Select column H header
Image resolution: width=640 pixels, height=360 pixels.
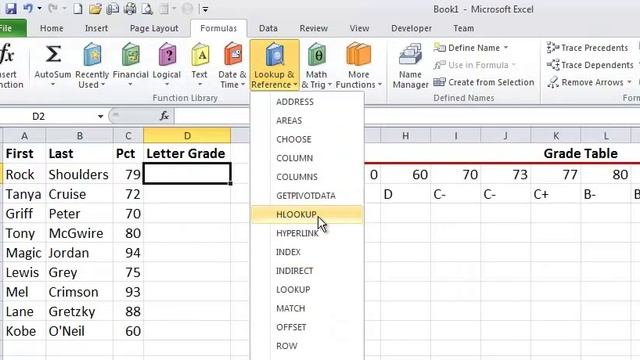(x=405, y=136)
